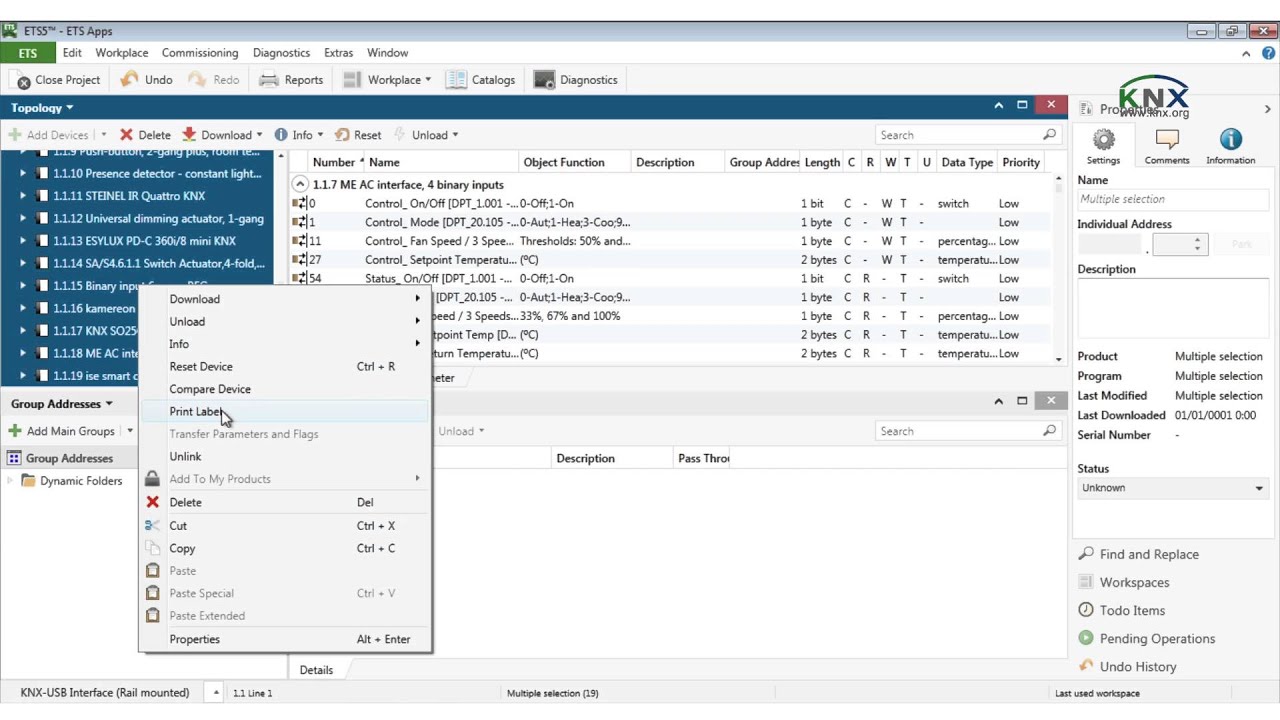Image resolution: width=1280 pixels, height=720 pixels.
Task: Choose Reset Device from context menu
Action: click(x=285, y=366)
